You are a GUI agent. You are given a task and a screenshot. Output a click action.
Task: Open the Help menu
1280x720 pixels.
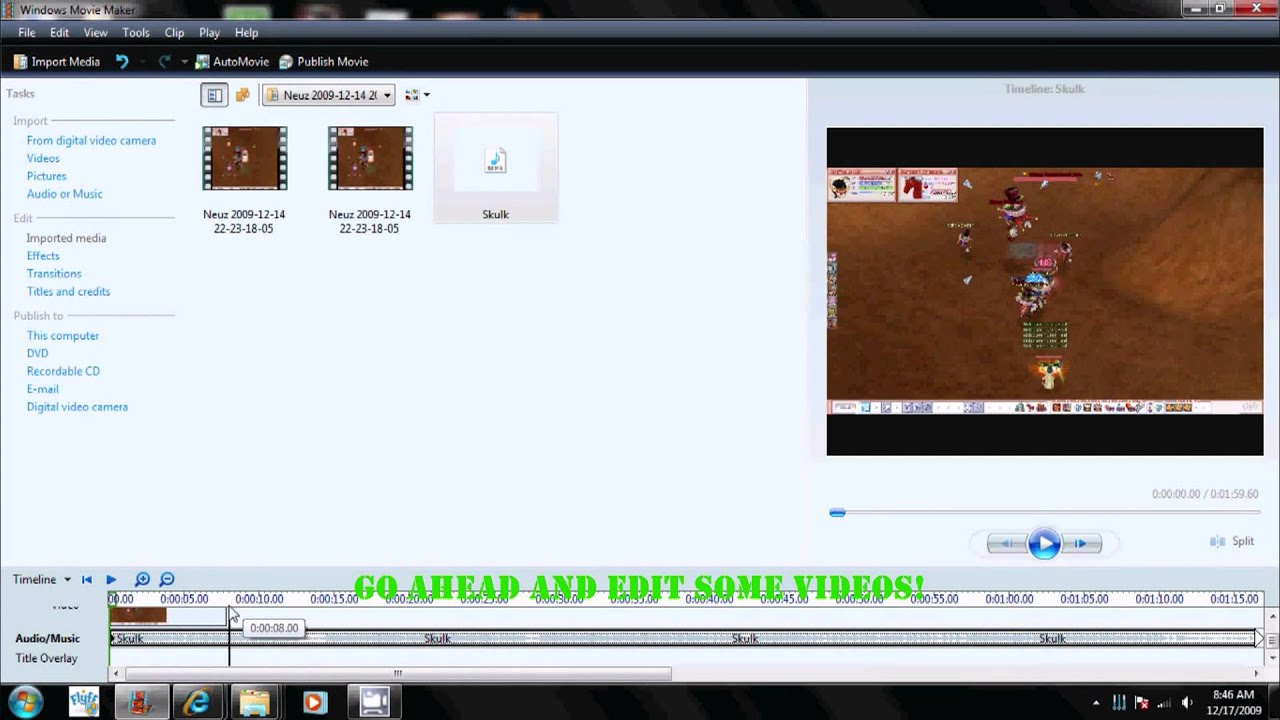pyautogui.click(x=246, y=33)
